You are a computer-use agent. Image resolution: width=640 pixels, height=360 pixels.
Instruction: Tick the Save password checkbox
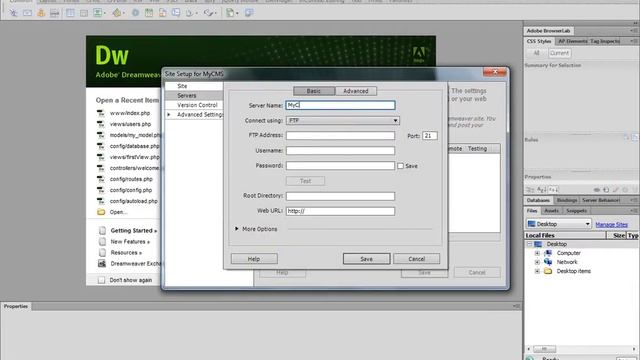(400, 166)
